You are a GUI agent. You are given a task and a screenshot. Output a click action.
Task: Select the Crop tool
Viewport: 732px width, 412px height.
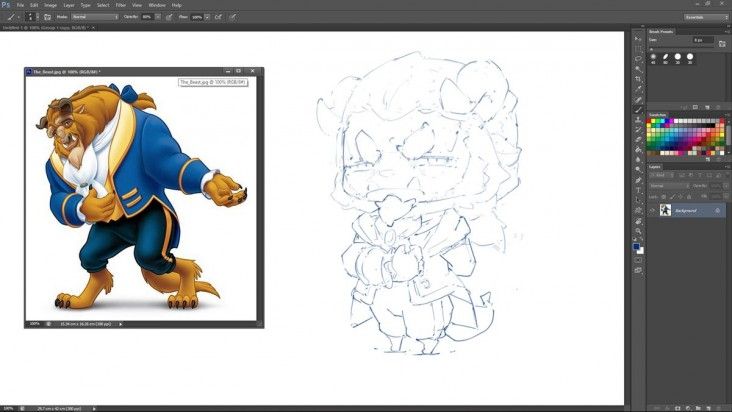638,79
